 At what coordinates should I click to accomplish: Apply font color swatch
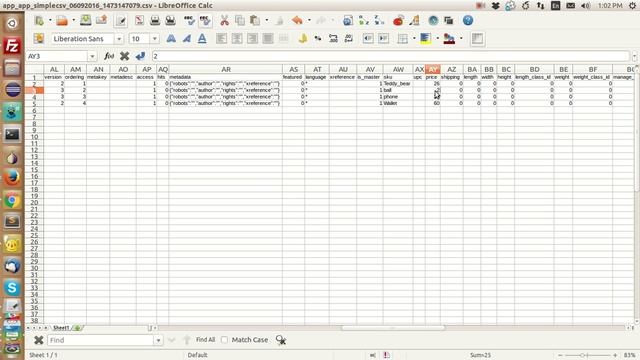point(449,39)
